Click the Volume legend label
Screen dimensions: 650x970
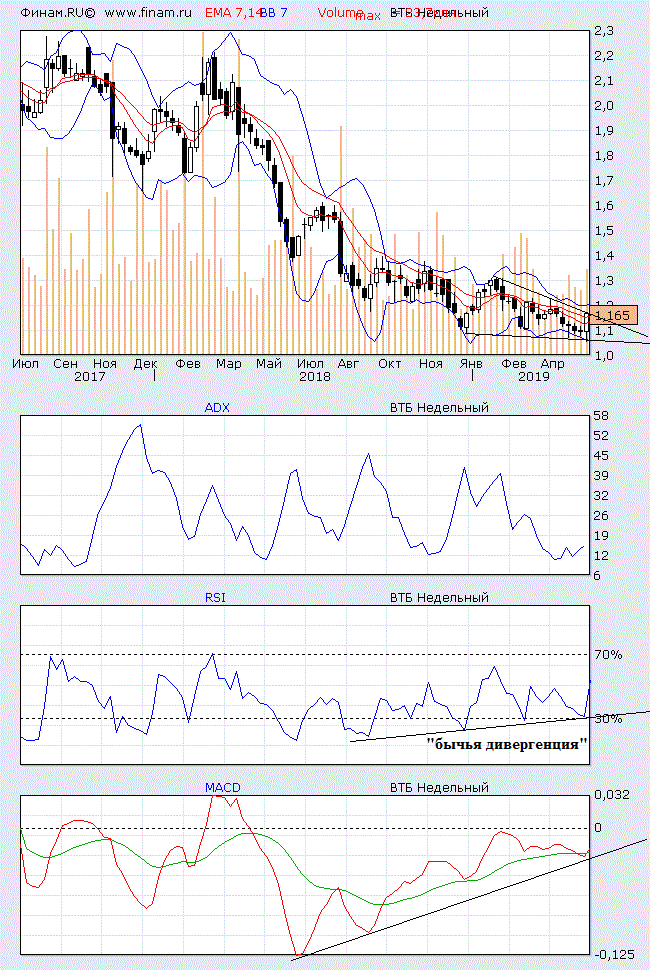(x=340, y=12)
